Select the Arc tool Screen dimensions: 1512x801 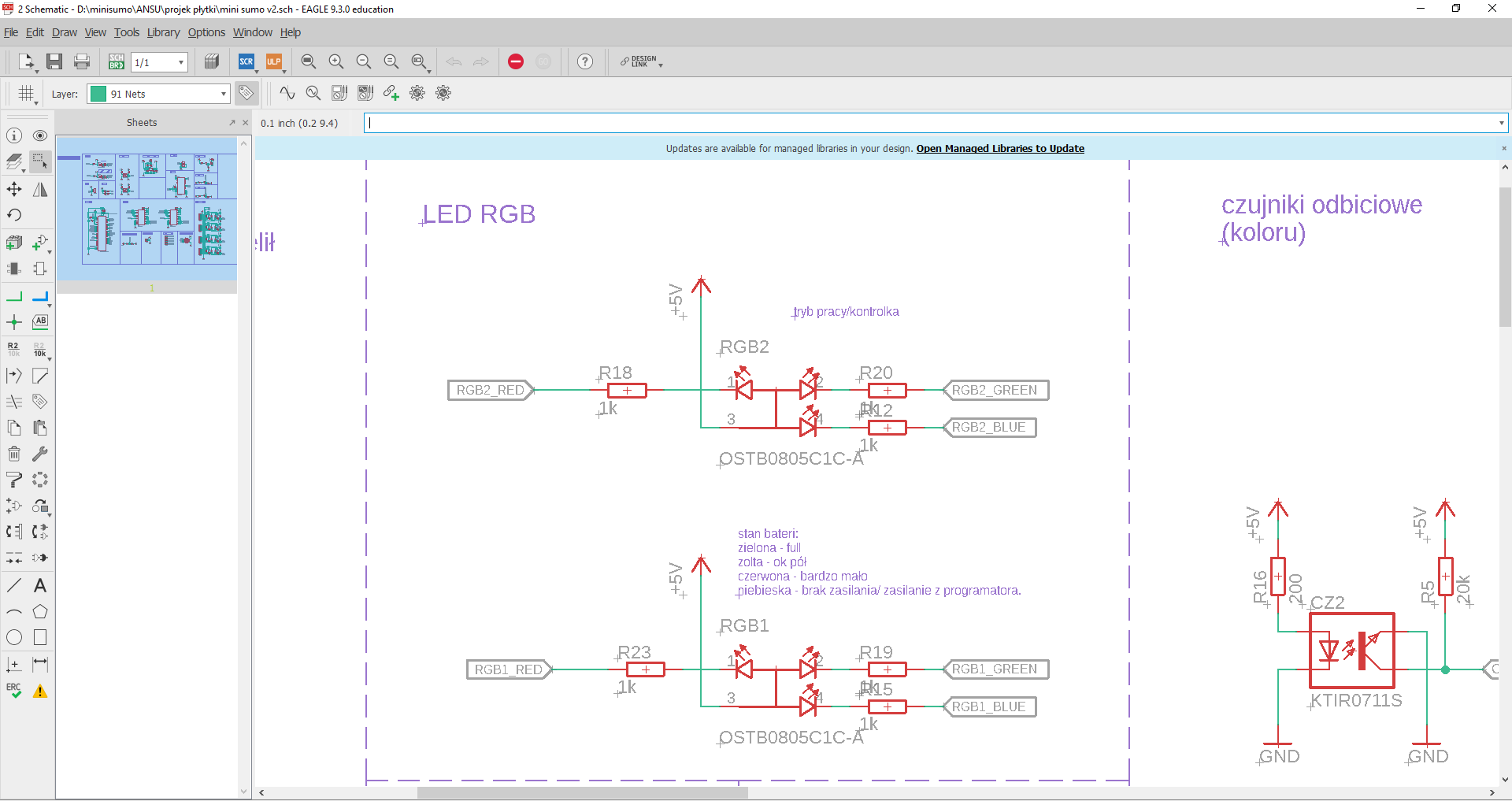14,612
